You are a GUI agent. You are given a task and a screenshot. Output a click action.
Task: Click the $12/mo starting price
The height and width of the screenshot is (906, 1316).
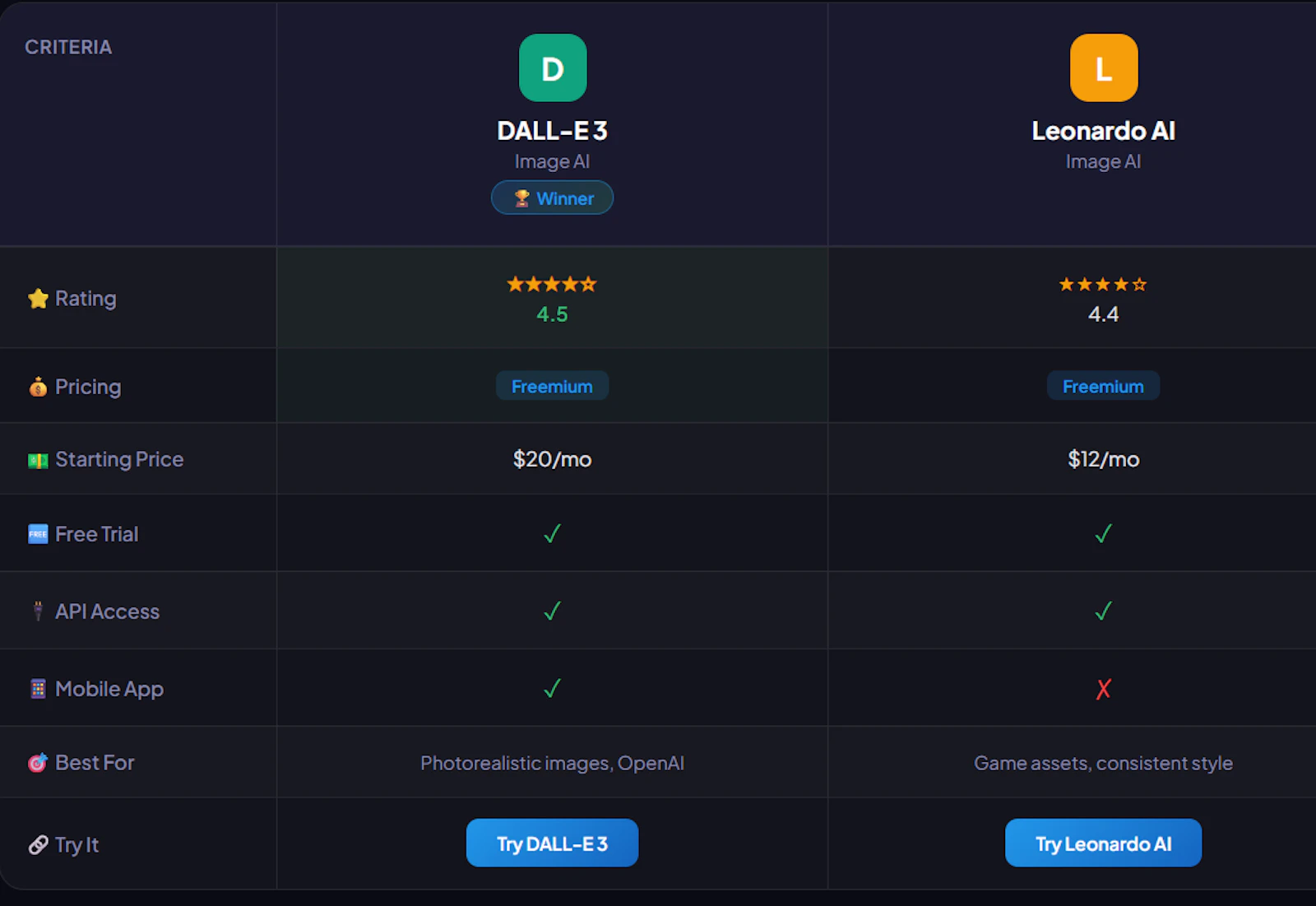pyautogui.click(x=1103, y=459)
